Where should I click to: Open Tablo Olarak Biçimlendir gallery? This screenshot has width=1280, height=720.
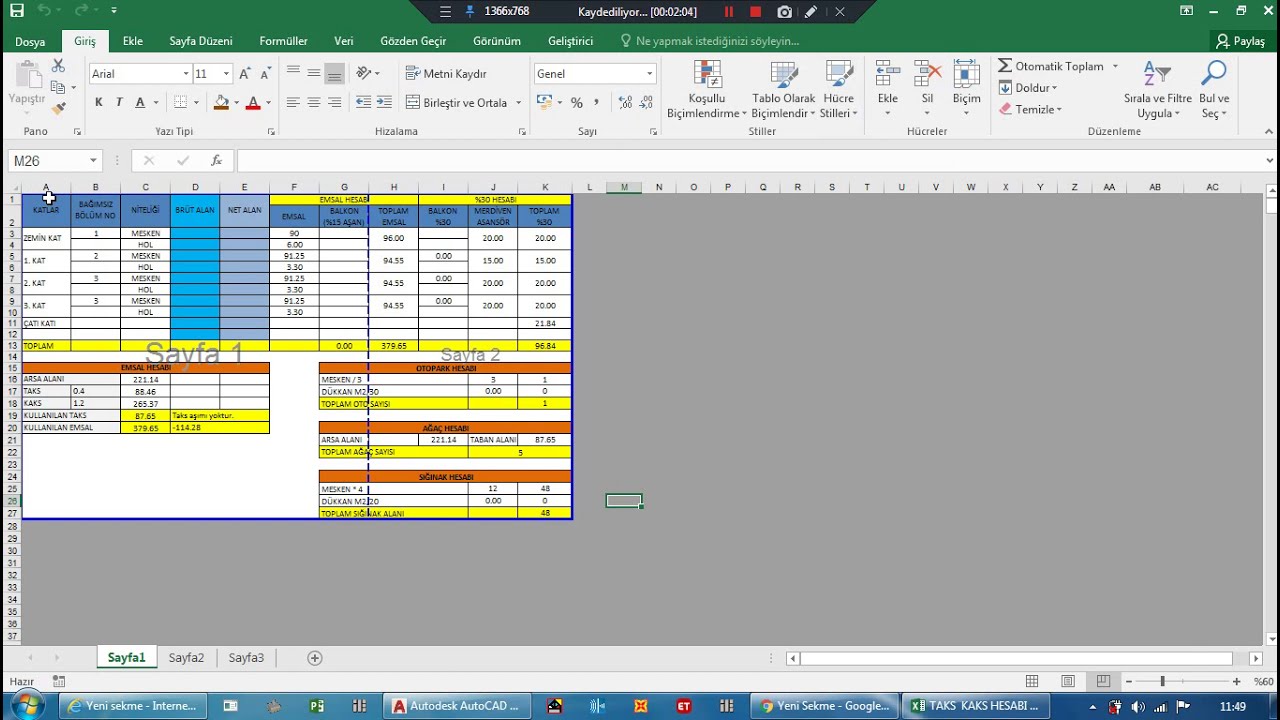click(x=784, y=90)
